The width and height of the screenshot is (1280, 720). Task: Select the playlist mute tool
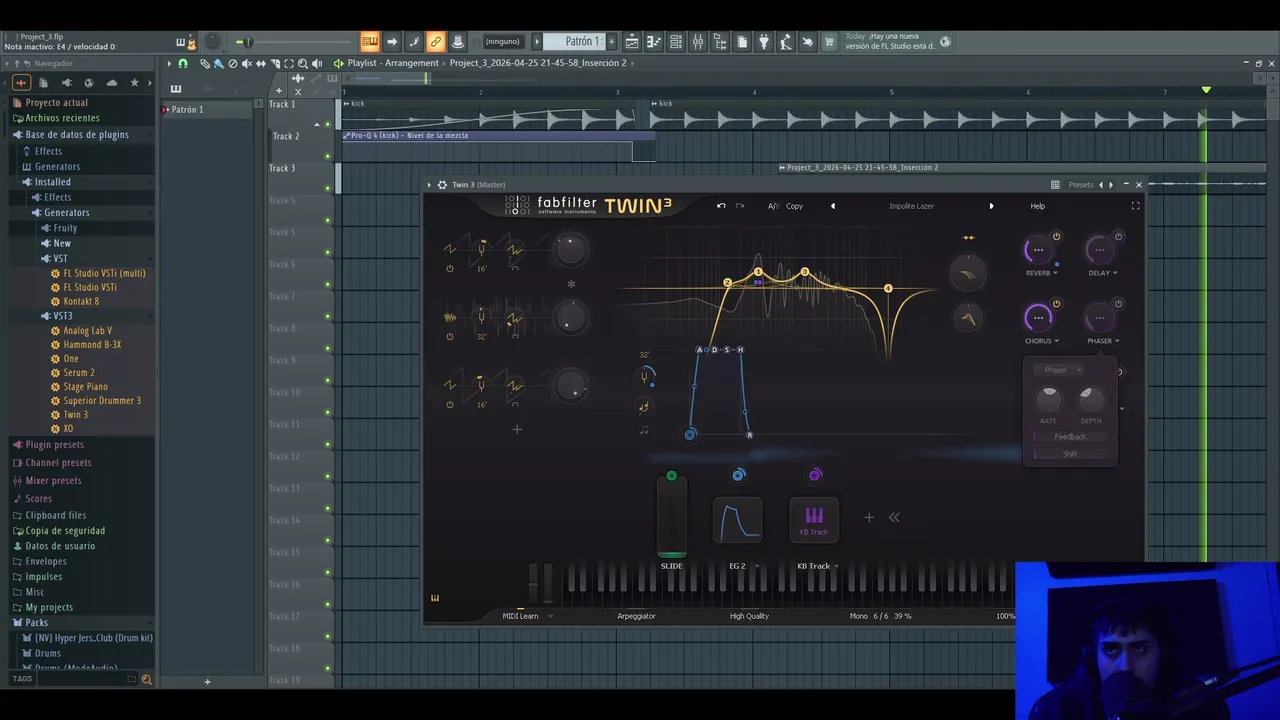click(247, 63)
